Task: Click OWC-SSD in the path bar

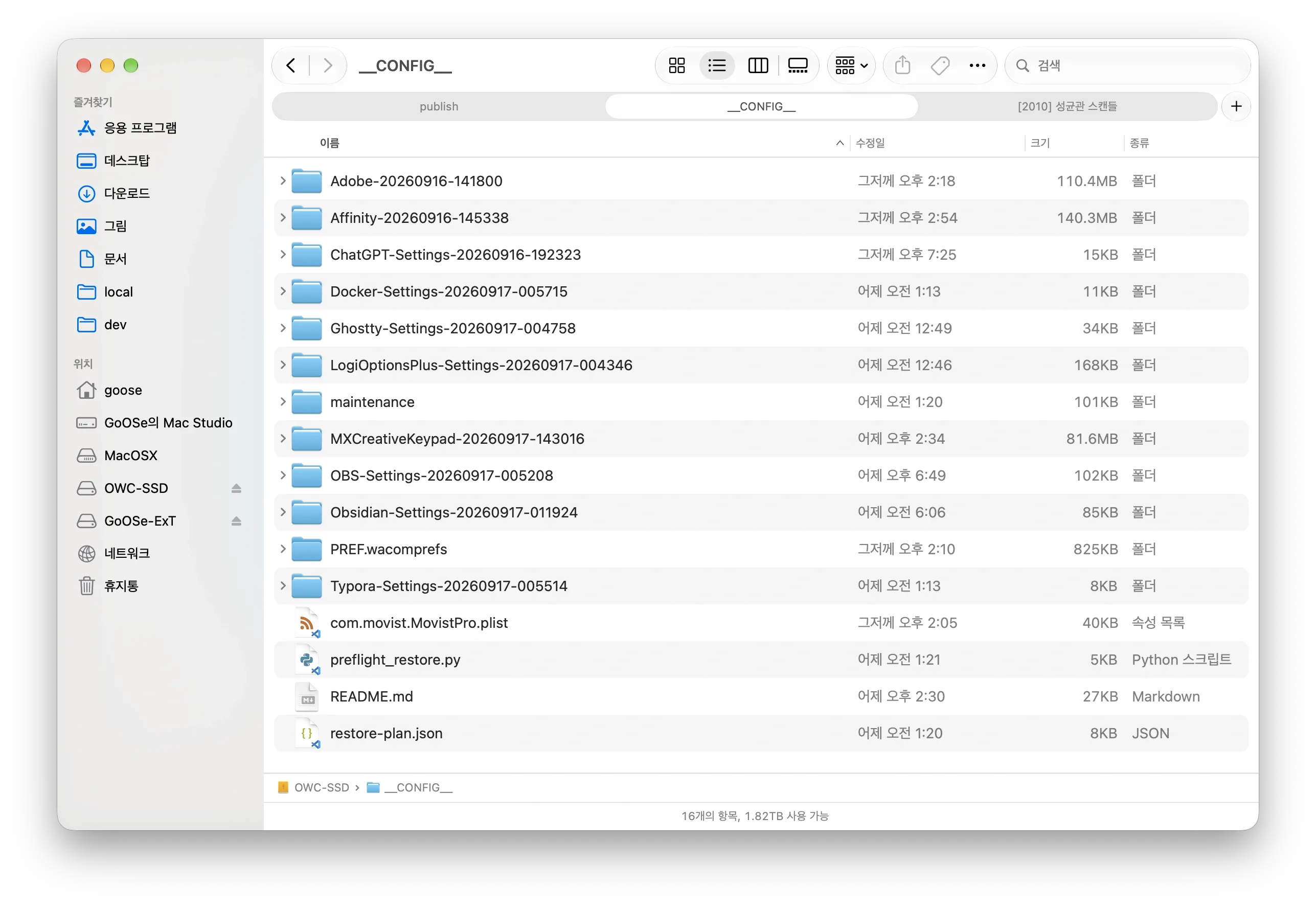Action: pos(313,788)
